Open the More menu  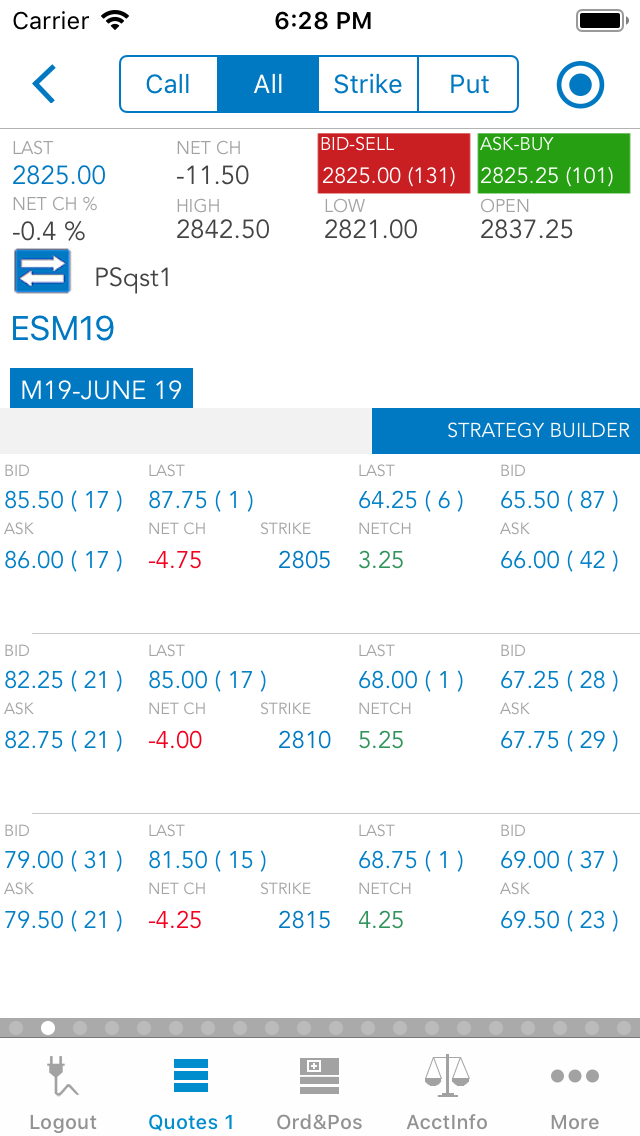tap(575, 1092)
